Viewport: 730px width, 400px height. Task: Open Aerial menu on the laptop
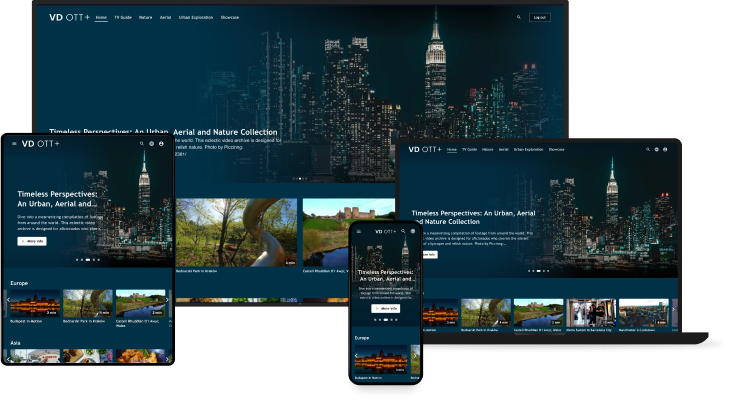(503, 149)
